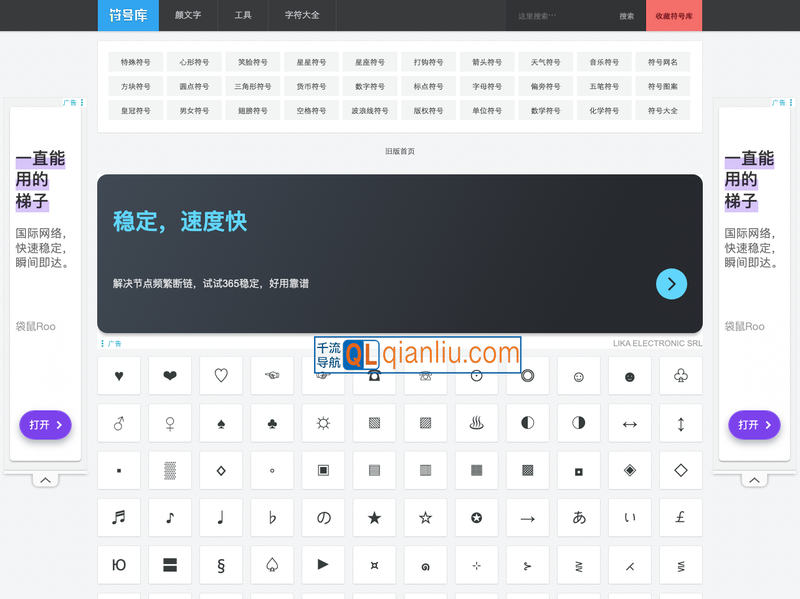Click the pound sterling symbol
This screenshot has width=800, height=599.
[x=680, y=517]
